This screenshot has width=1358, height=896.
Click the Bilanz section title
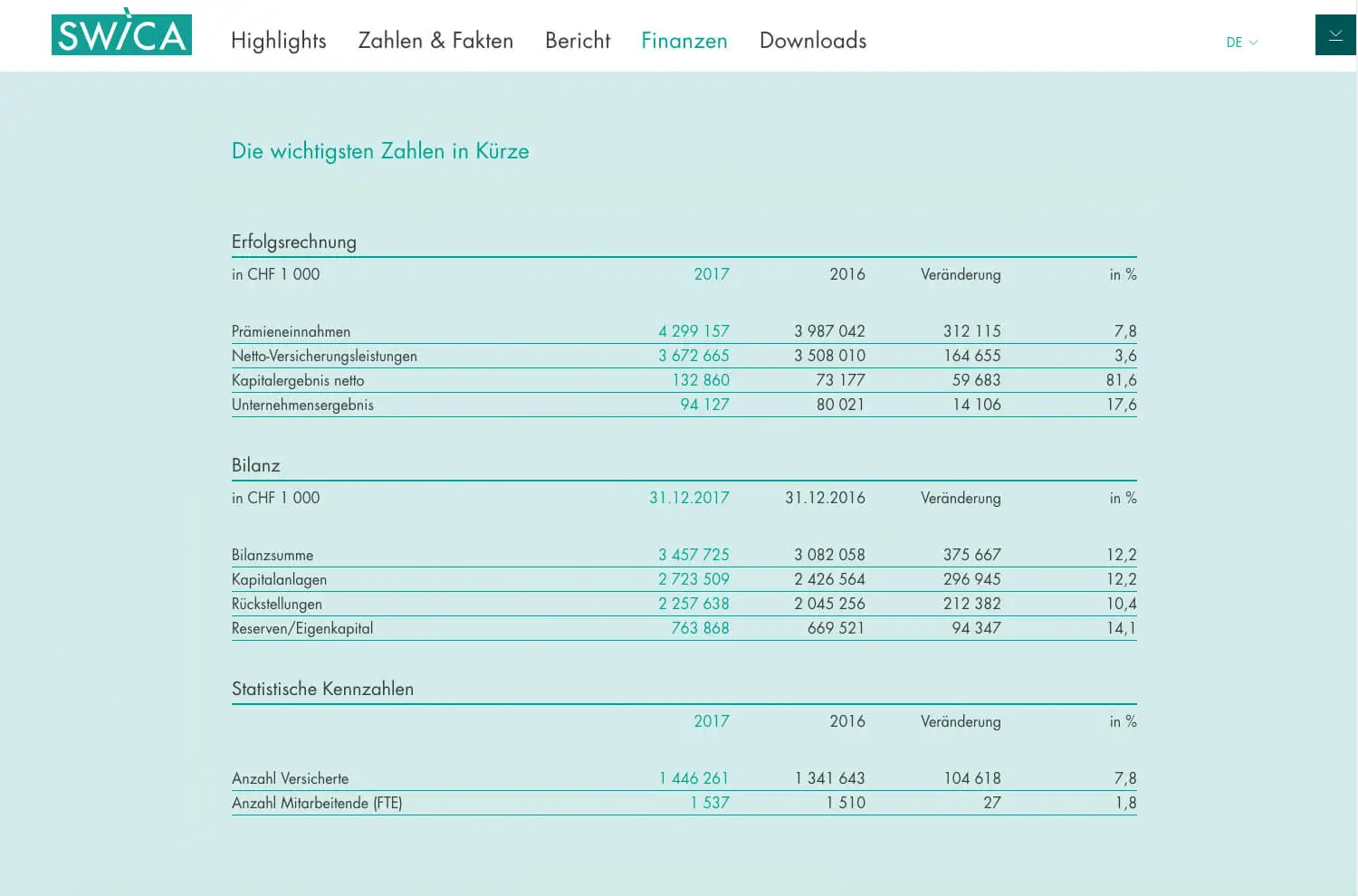pyautogui.click(x=256, y=465)
